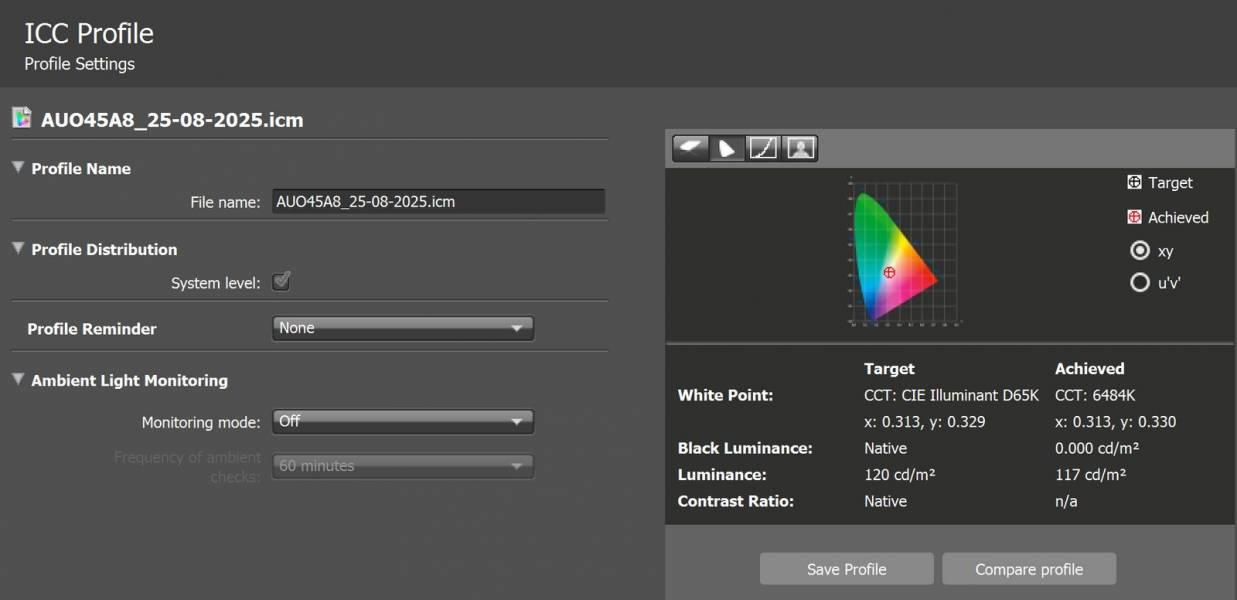Click the red Achieved crosshair legend icon

[x=1134, y=217]
